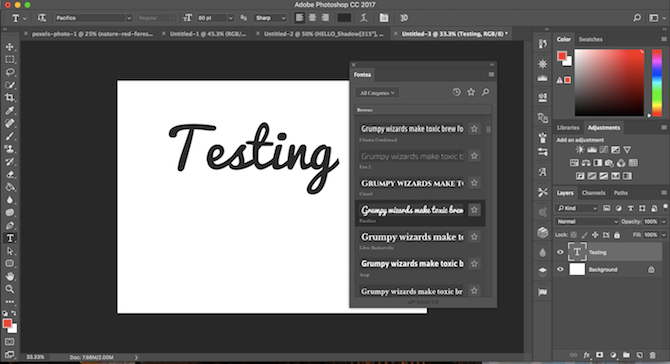Create a new group folder in Layers
The width and height of the screenshot is (670, 364).
click(x=626, y=355)
